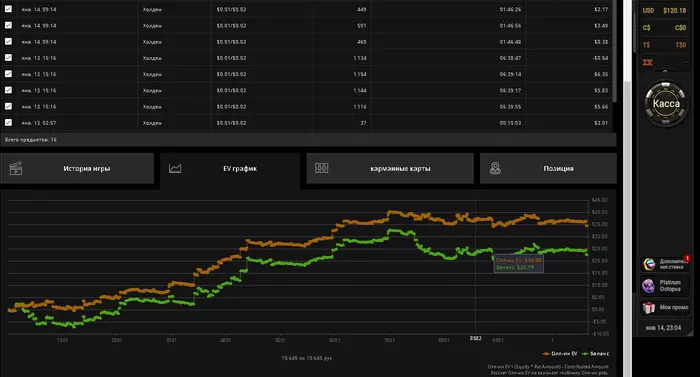
Task: Click the session list vertical scrollbar
Action: click(x=615, y=50)
